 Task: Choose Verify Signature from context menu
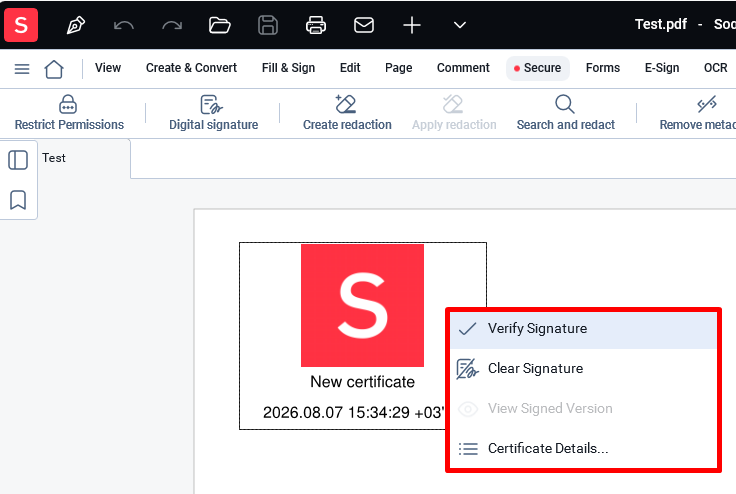point(583,329)
